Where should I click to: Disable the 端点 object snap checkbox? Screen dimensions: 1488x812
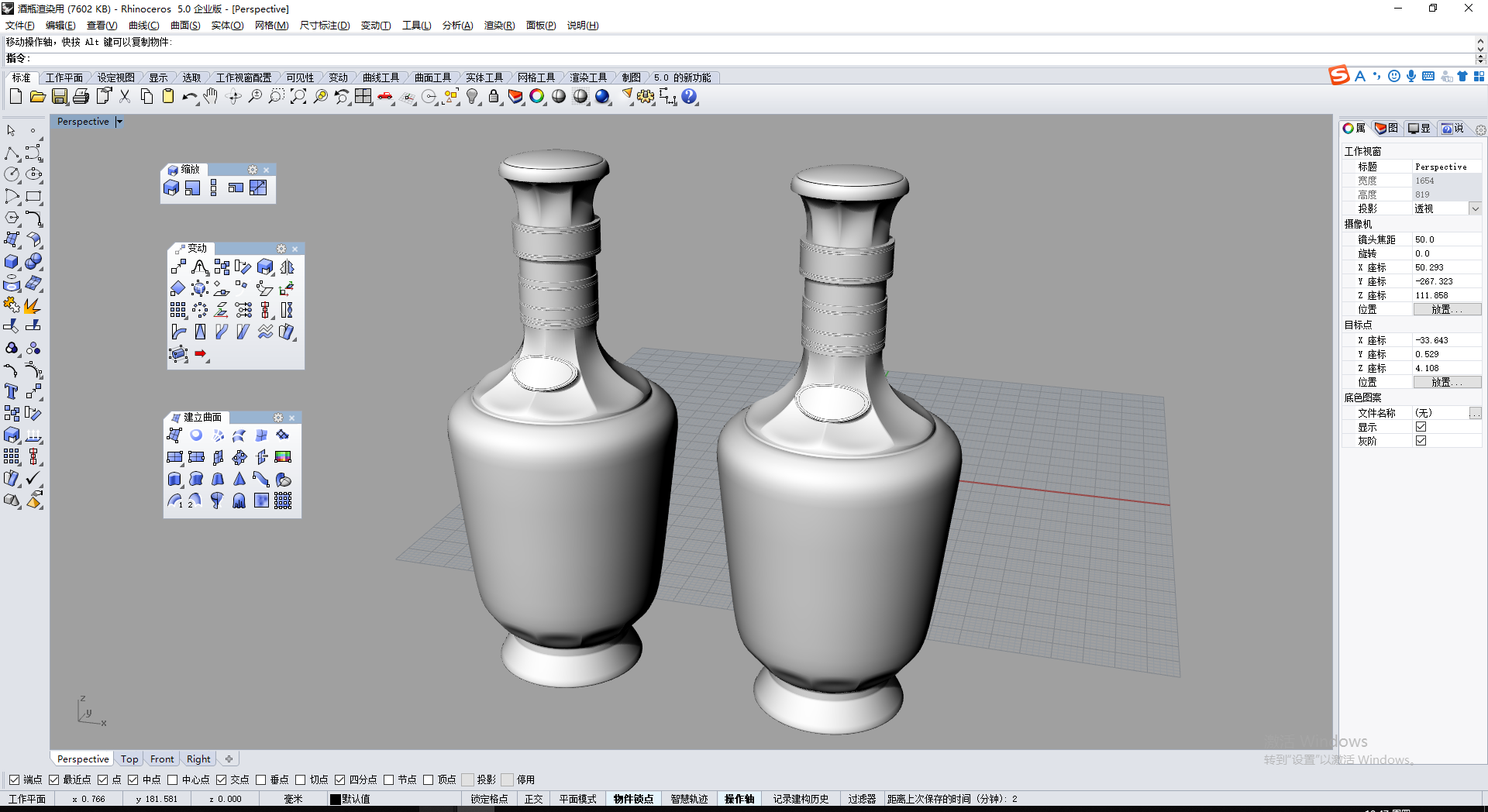pyautogui.click(x=15, y=779)
